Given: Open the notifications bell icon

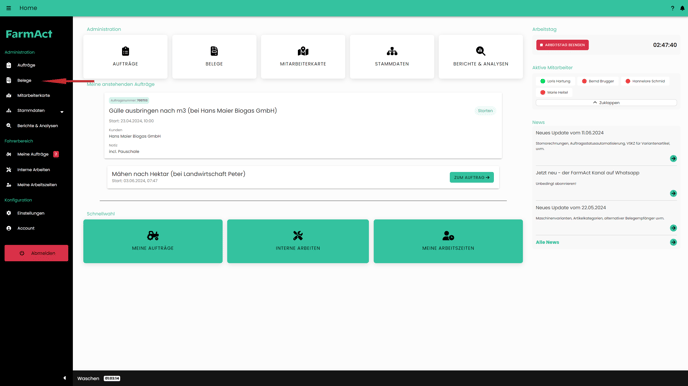Looking at the screenshot, I should click(x=682, y=8).
